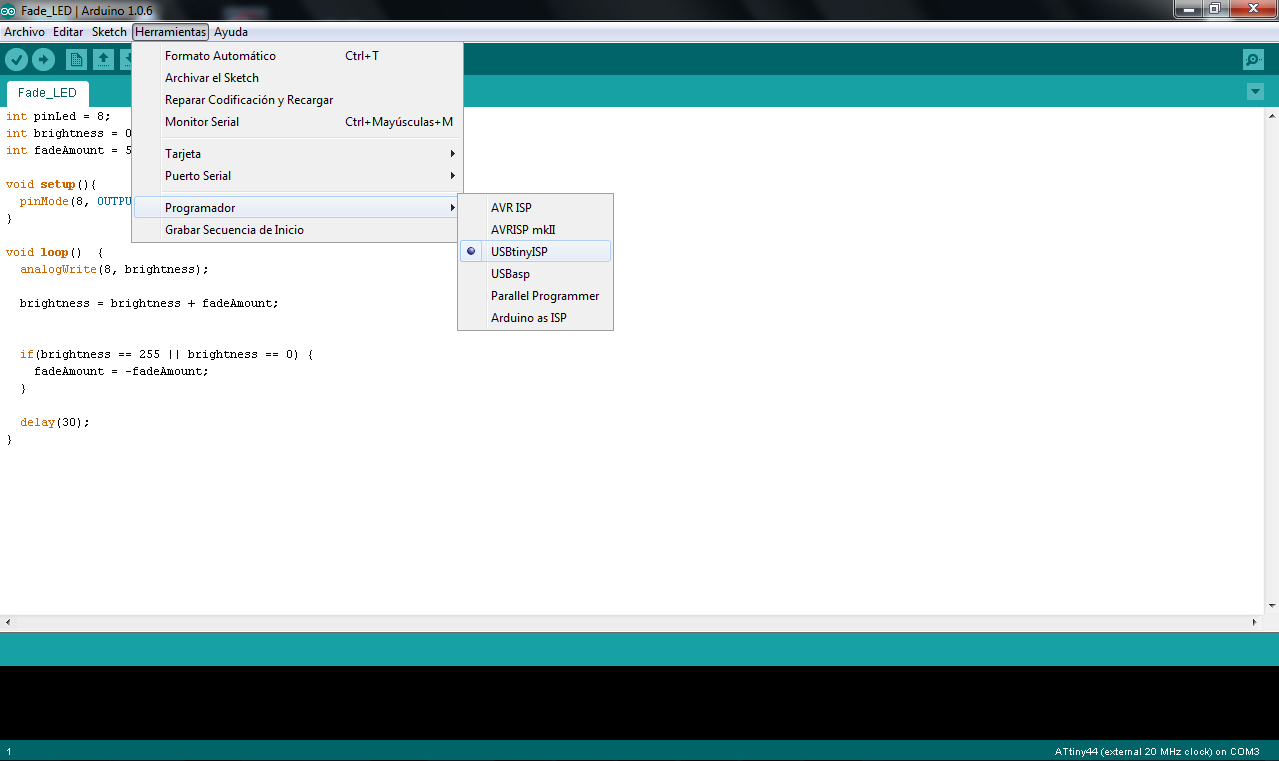Expand the Tarjeta submenu
The height and width of the screenshot is (761, 1279).
pyautogui.click(x=297, y=153)
